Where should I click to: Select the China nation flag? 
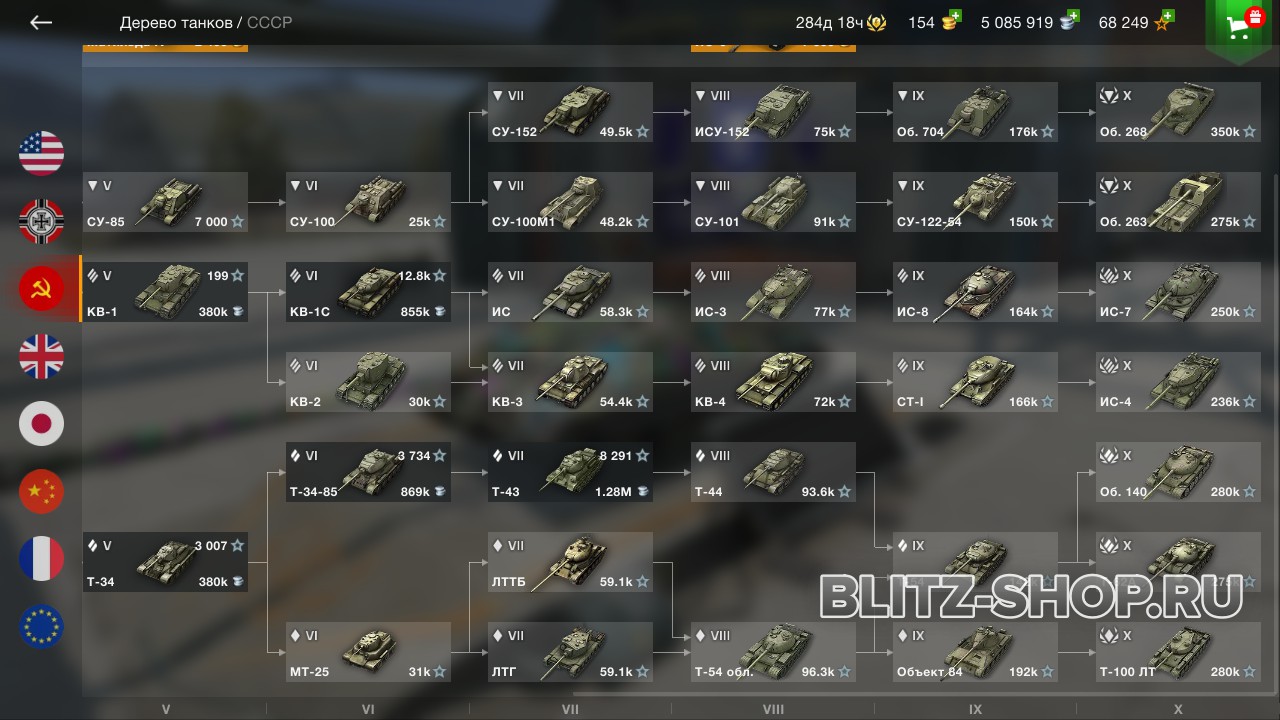click(x=41, y=491)
